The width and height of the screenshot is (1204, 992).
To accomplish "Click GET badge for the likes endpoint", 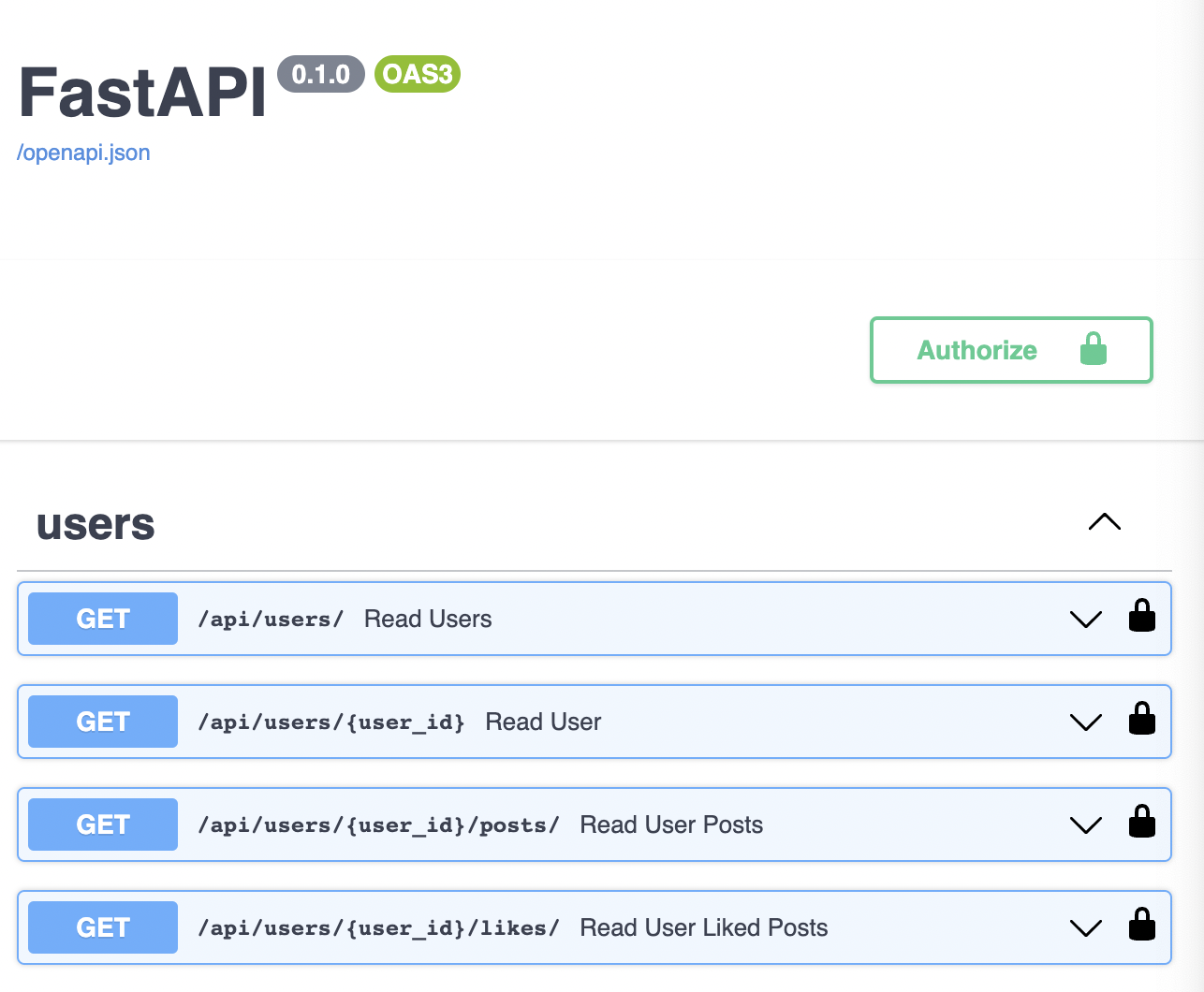I will click(103, 927).
